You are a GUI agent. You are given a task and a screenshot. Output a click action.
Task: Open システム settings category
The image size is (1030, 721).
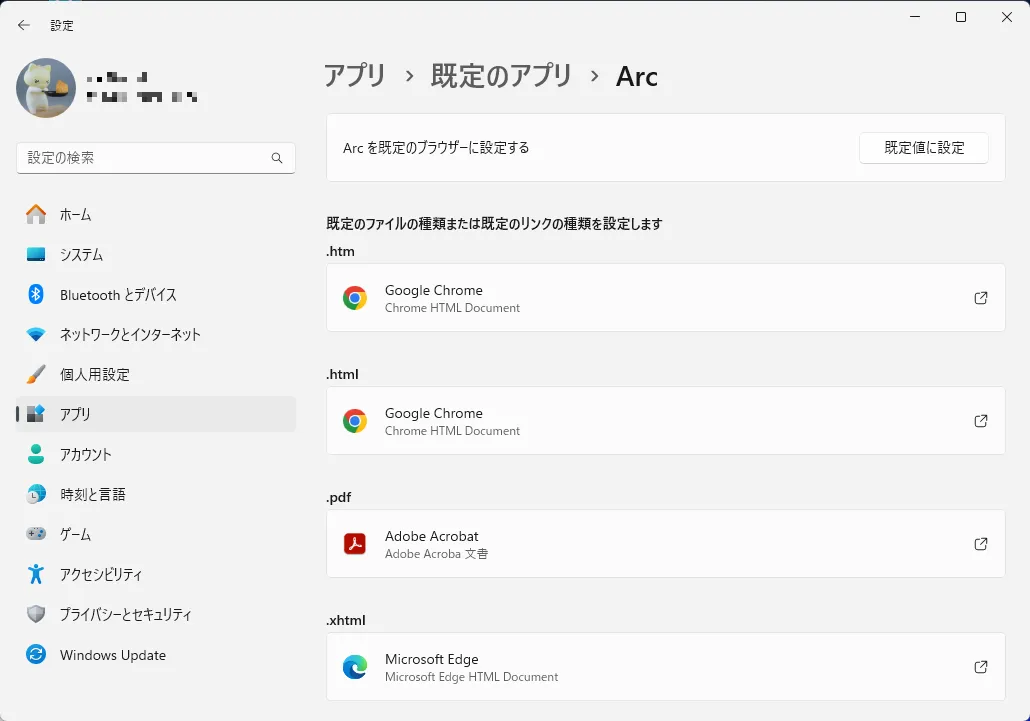pos(156,254)
